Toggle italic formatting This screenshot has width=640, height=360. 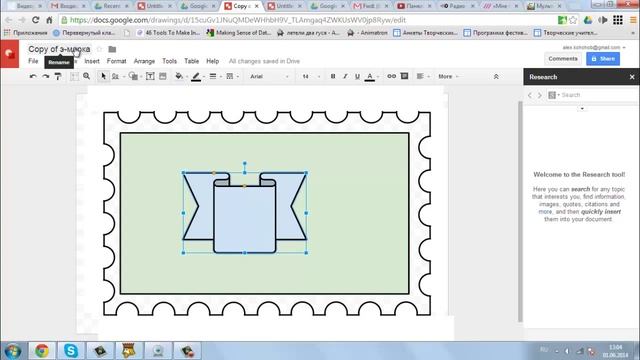pyautogui.click(x=345, y=76)
